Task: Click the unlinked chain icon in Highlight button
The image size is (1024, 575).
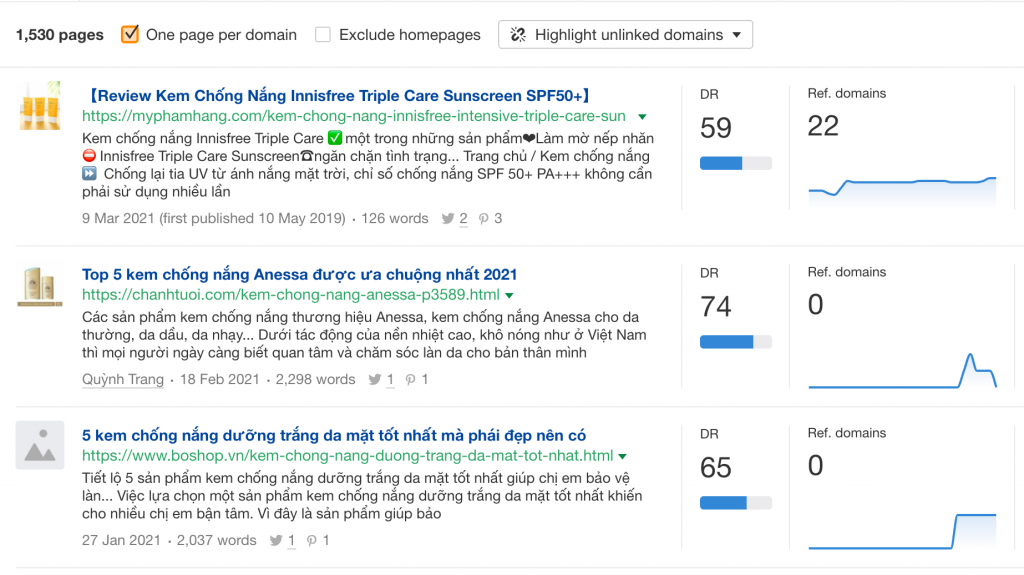Action: [518, 35]
